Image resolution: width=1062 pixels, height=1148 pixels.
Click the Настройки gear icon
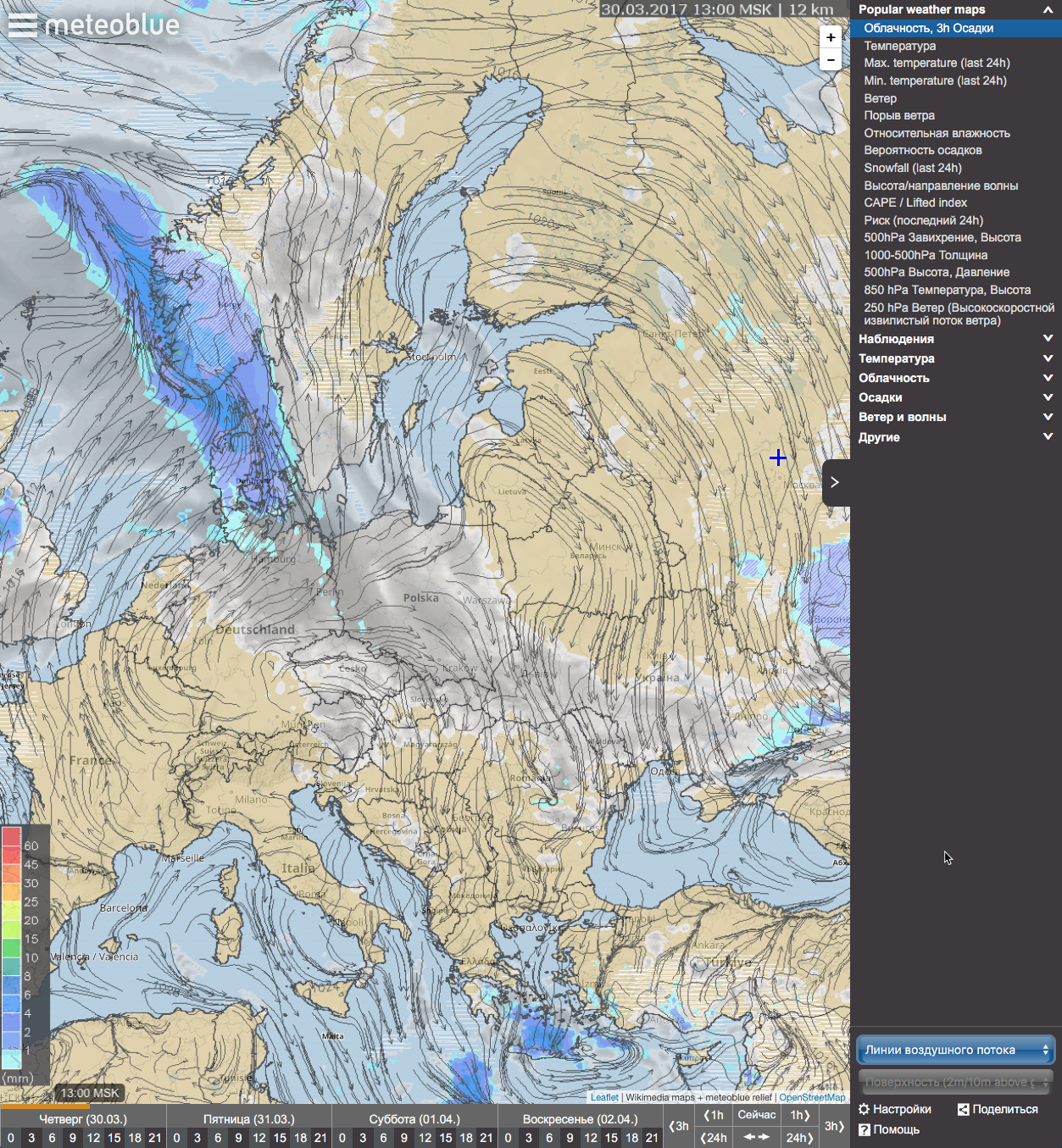click(x=865, y=1109)
